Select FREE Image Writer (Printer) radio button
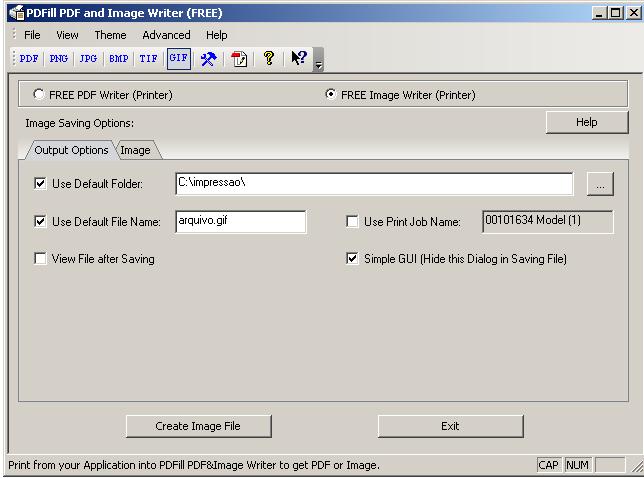Image resolution: width=644 pixels, height=478 pixels. 330,94
